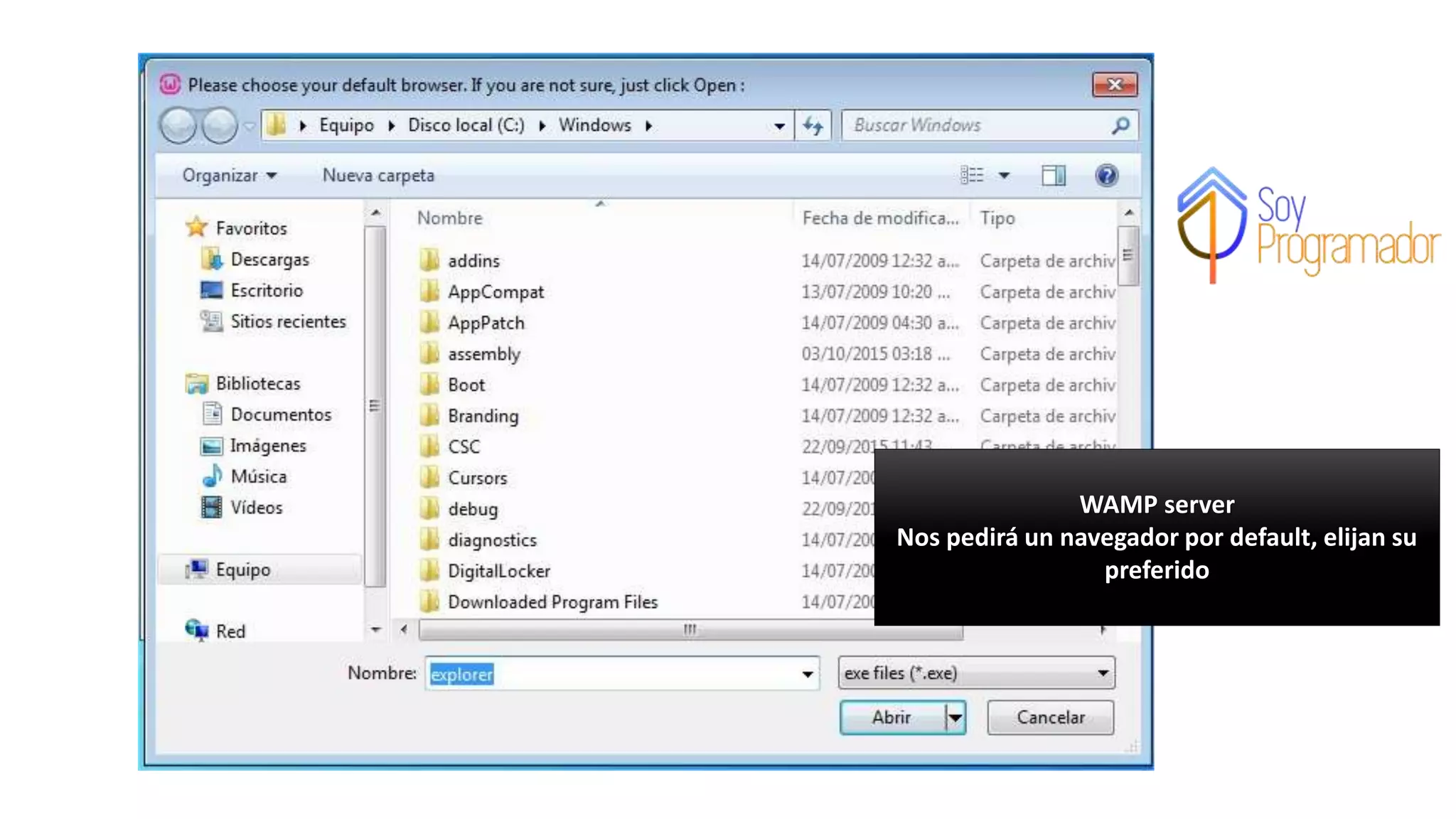Click Disco local (C:) in breadcrumb
The image size is (1456, 819).
466,125
